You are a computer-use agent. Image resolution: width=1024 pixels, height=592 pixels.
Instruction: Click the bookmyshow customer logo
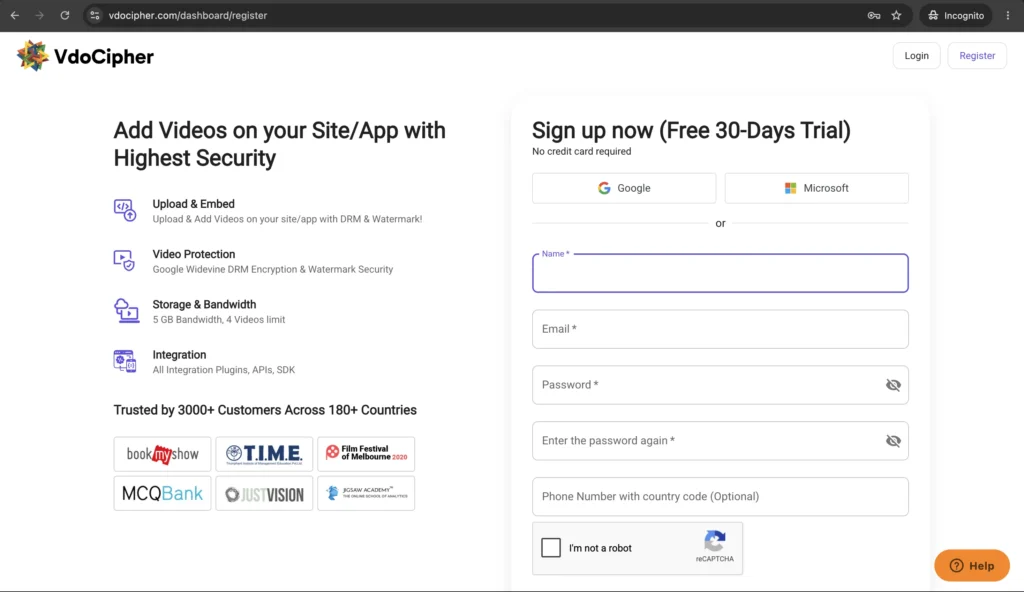162,454
